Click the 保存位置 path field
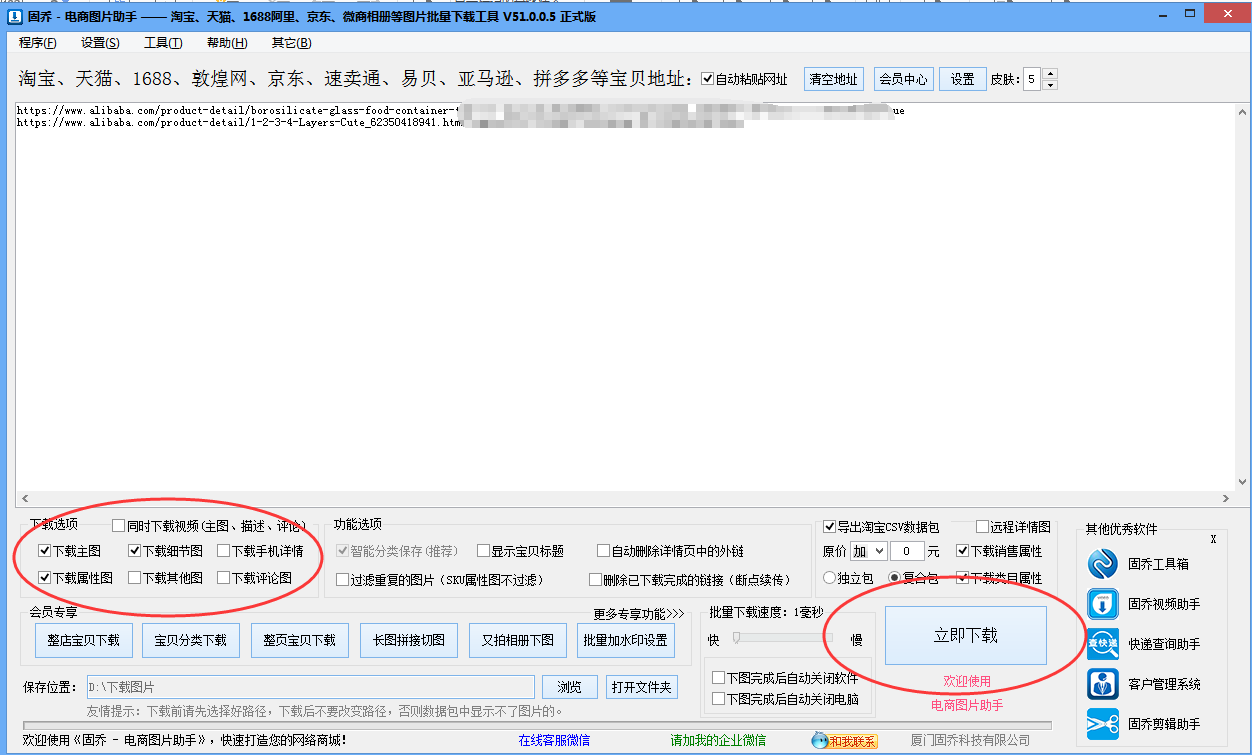Viewport: 1252px width, 755px height. [311, 687]
